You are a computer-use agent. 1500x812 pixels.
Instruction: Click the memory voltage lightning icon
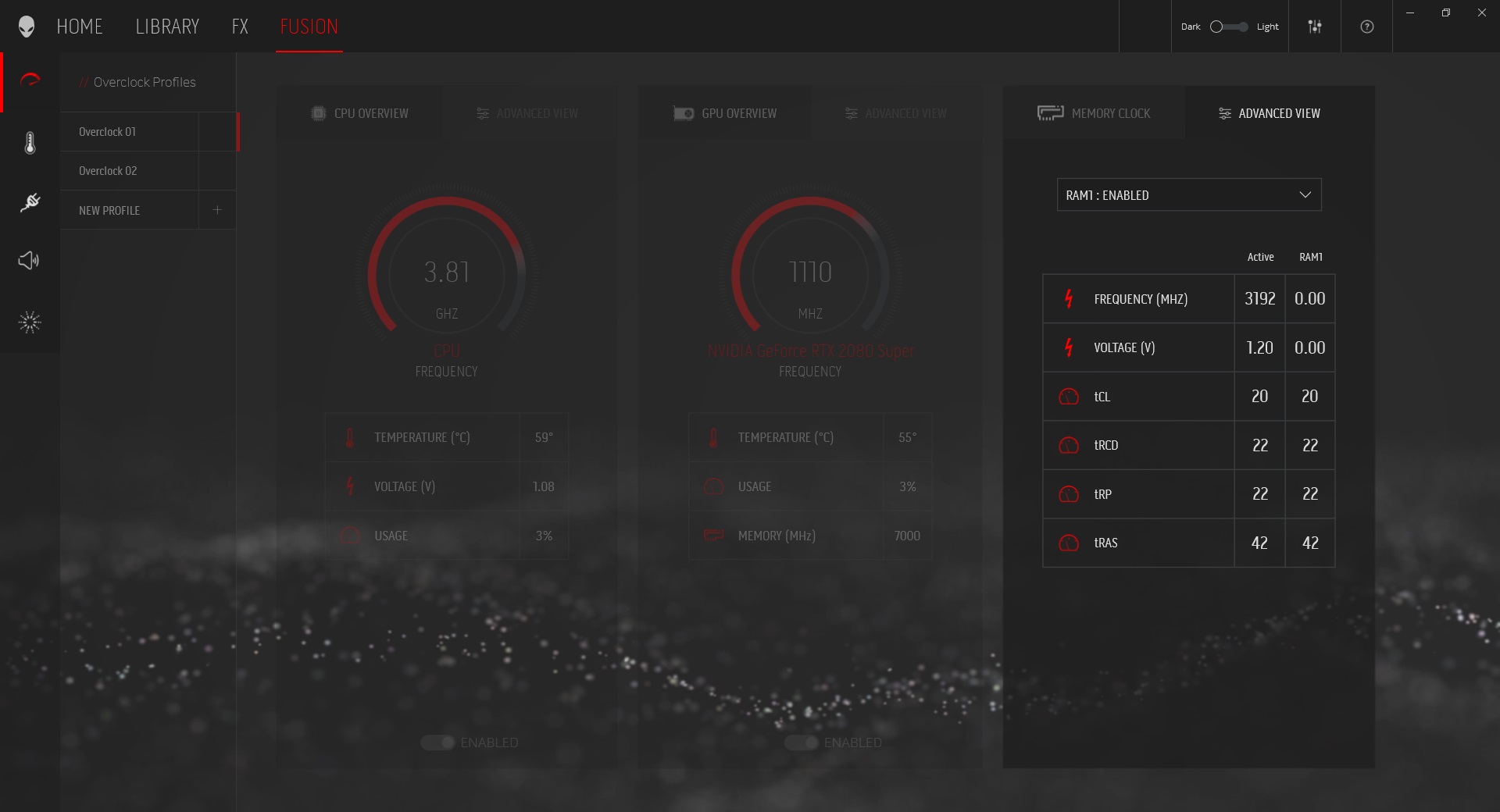(x=1069, y=347)
